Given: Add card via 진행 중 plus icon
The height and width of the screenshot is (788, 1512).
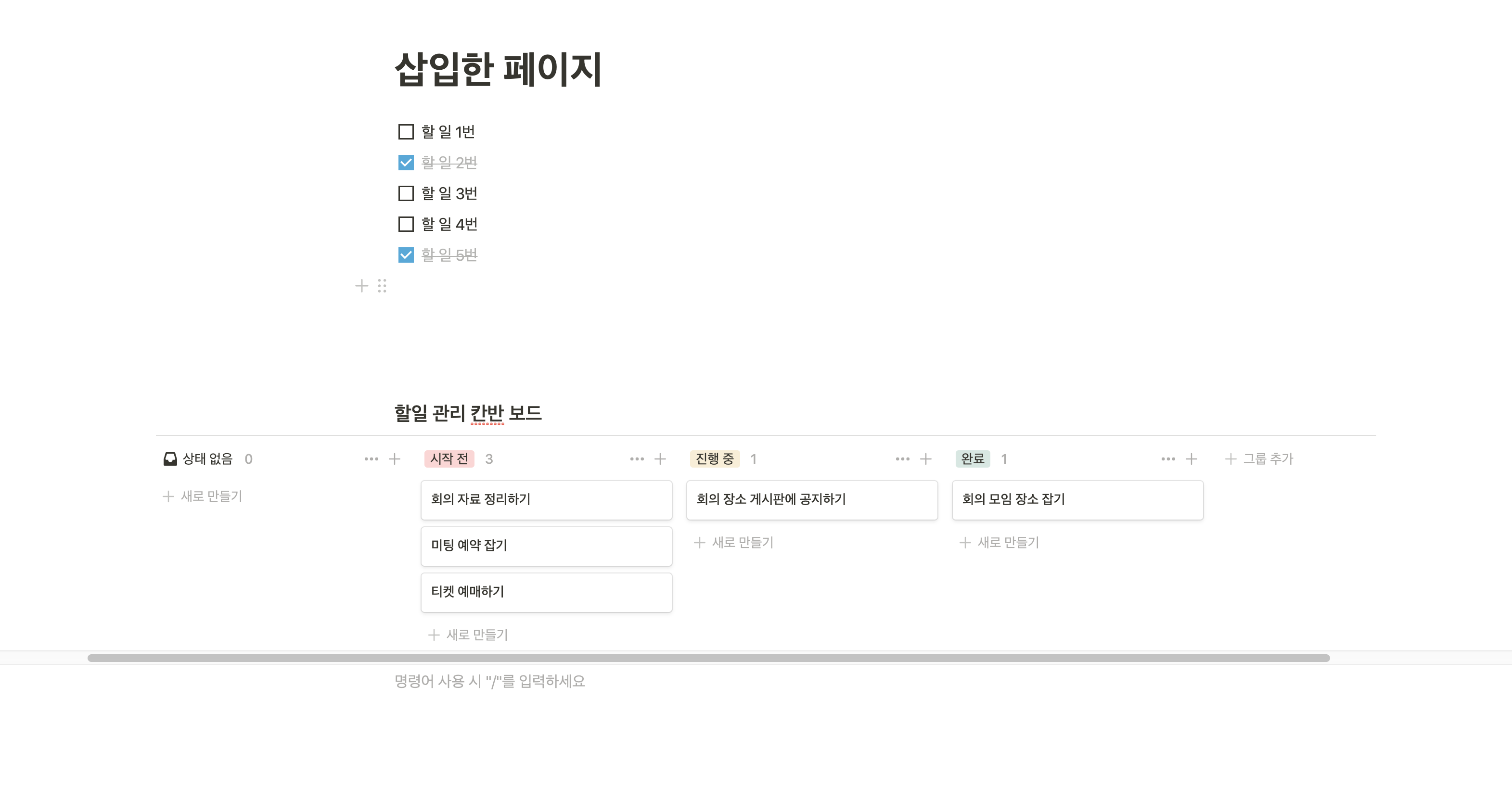Looking at the screenshot, I should coord(925,459).
